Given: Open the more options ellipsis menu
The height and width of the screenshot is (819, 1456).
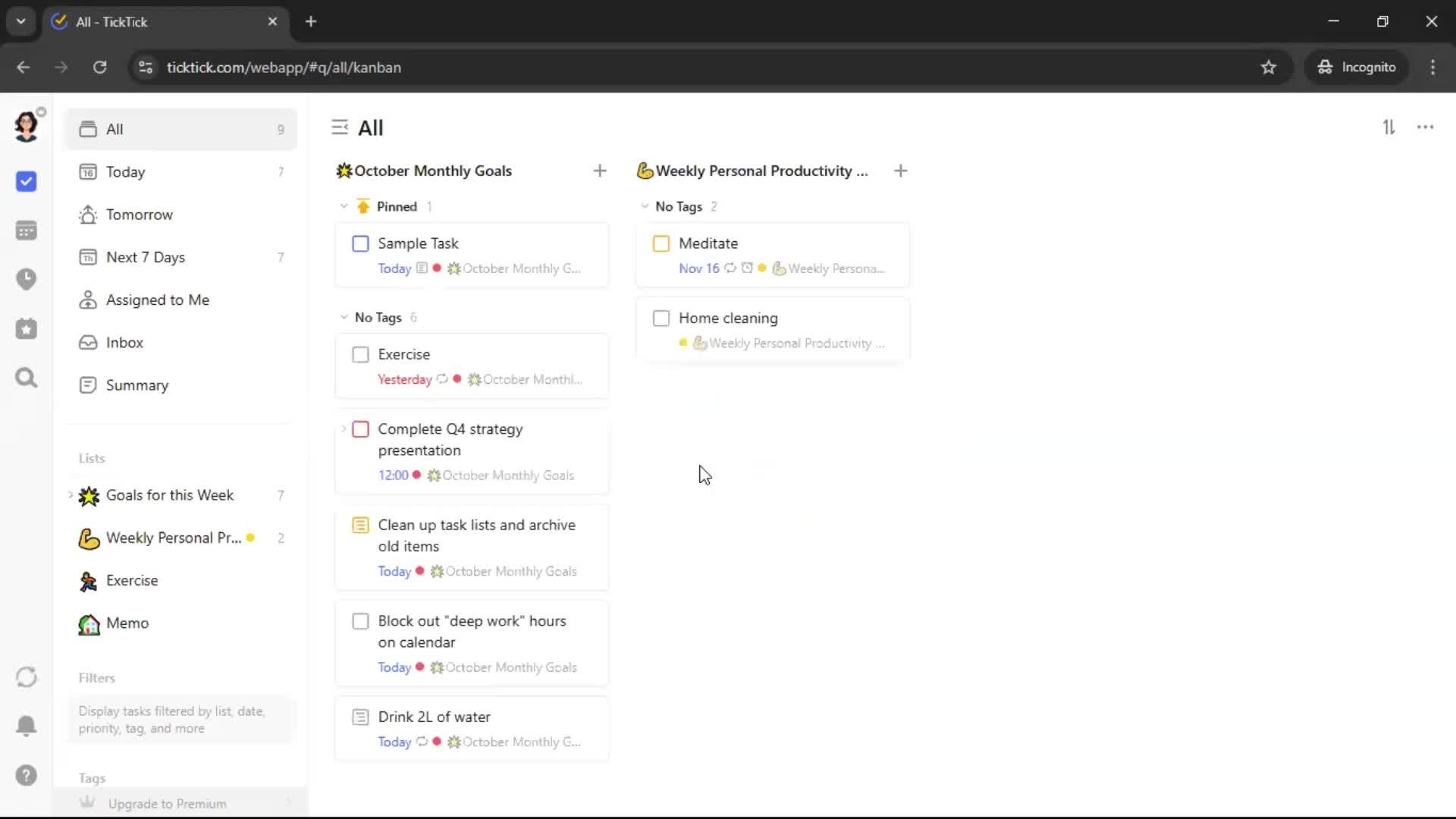Looking at the screenshot, I should [x=1425, y=127].
